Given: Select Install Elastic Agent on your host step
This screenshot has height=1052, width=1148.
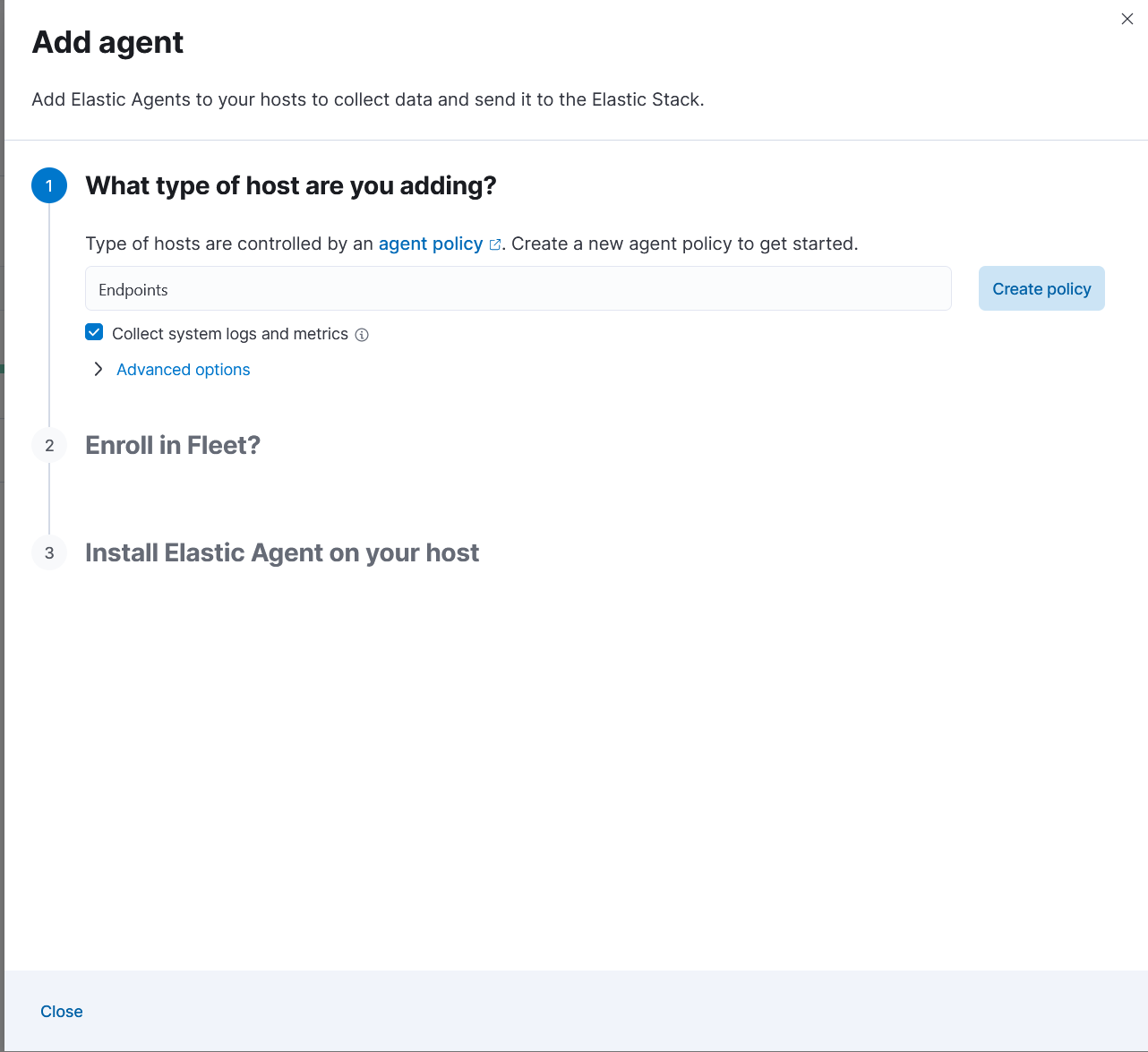Looking at the screenshot, I should pyautogui.click(x=282, y=552).
